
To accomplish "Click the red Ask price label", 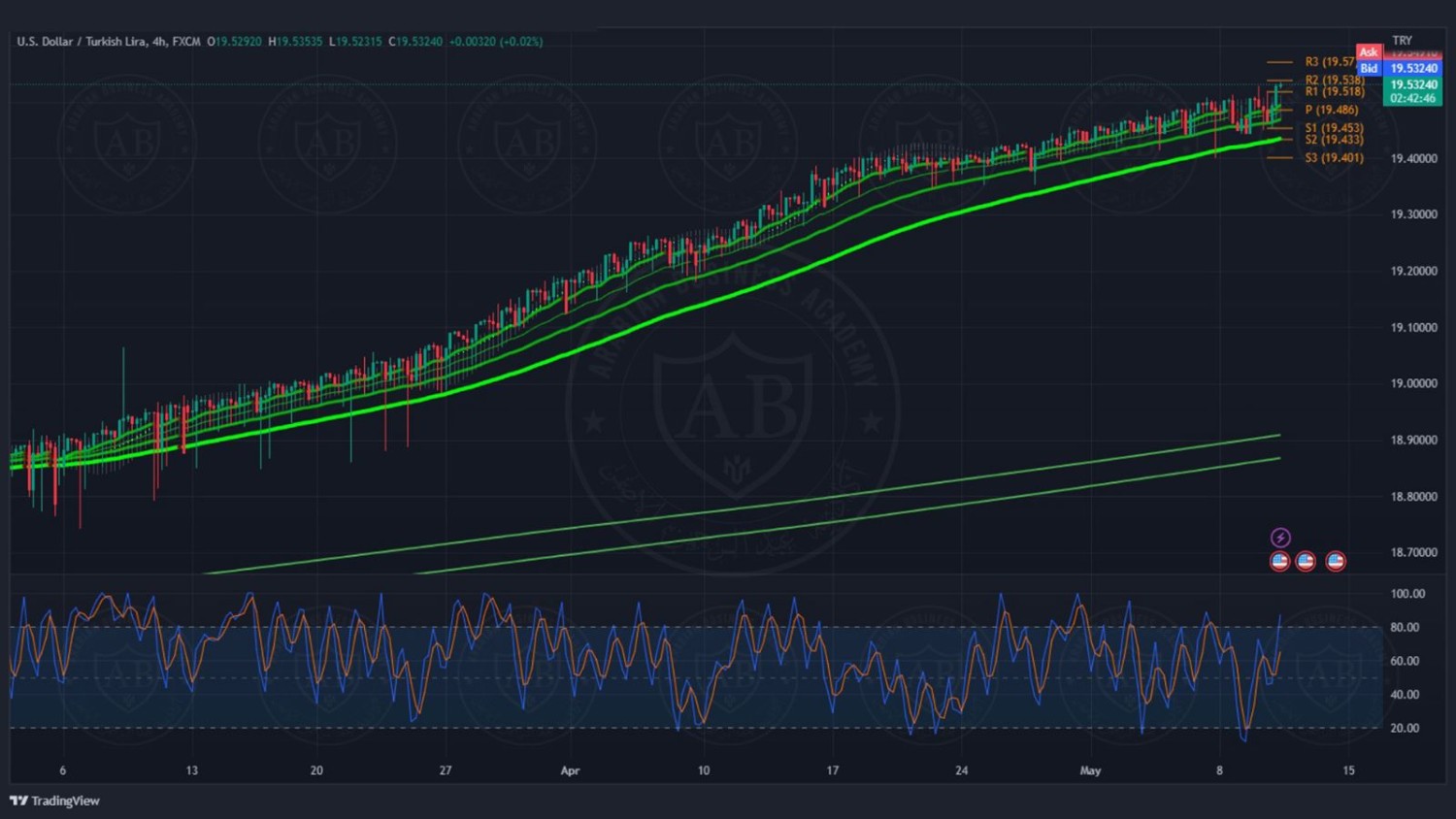I will point(1369,52).
